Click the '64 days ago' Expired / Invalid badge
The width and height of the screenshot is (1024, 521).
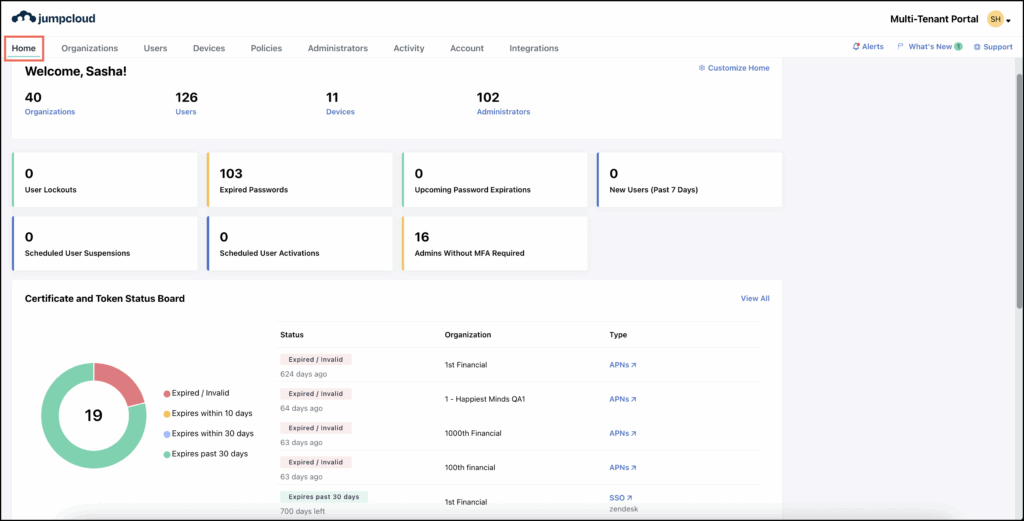(x=316, y=394)
